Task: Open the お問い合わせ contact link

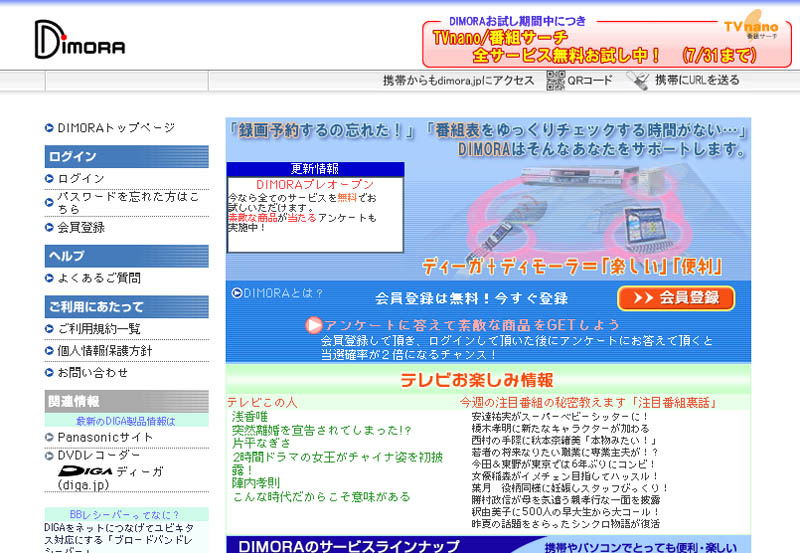Action: pos(92,372)
